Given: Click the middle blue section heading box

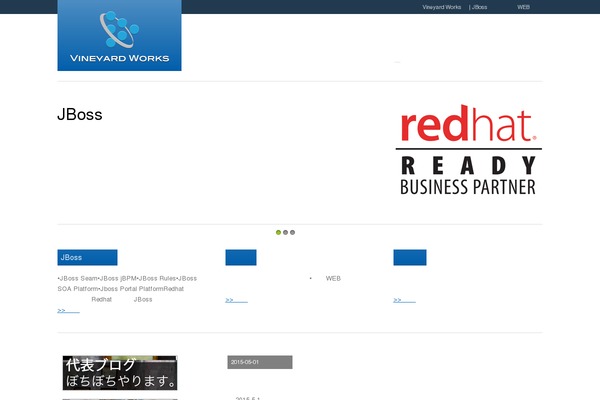Looking at the screenshot, I should [x=241, y=257].
